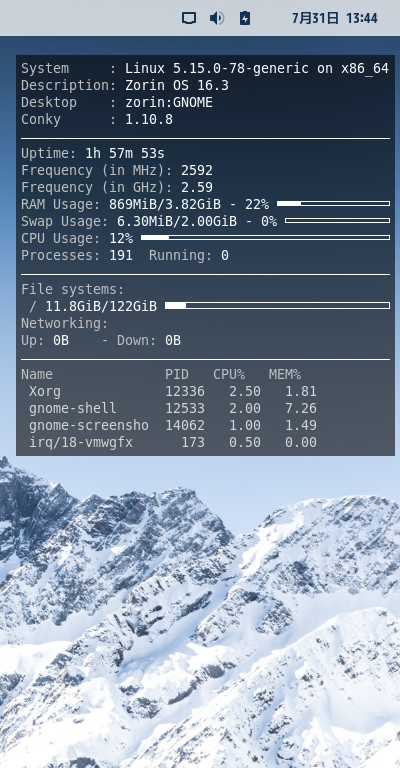Click the 'gnome-screensho' process name
The width and height of the screenshot is (400, 768).
89,426
